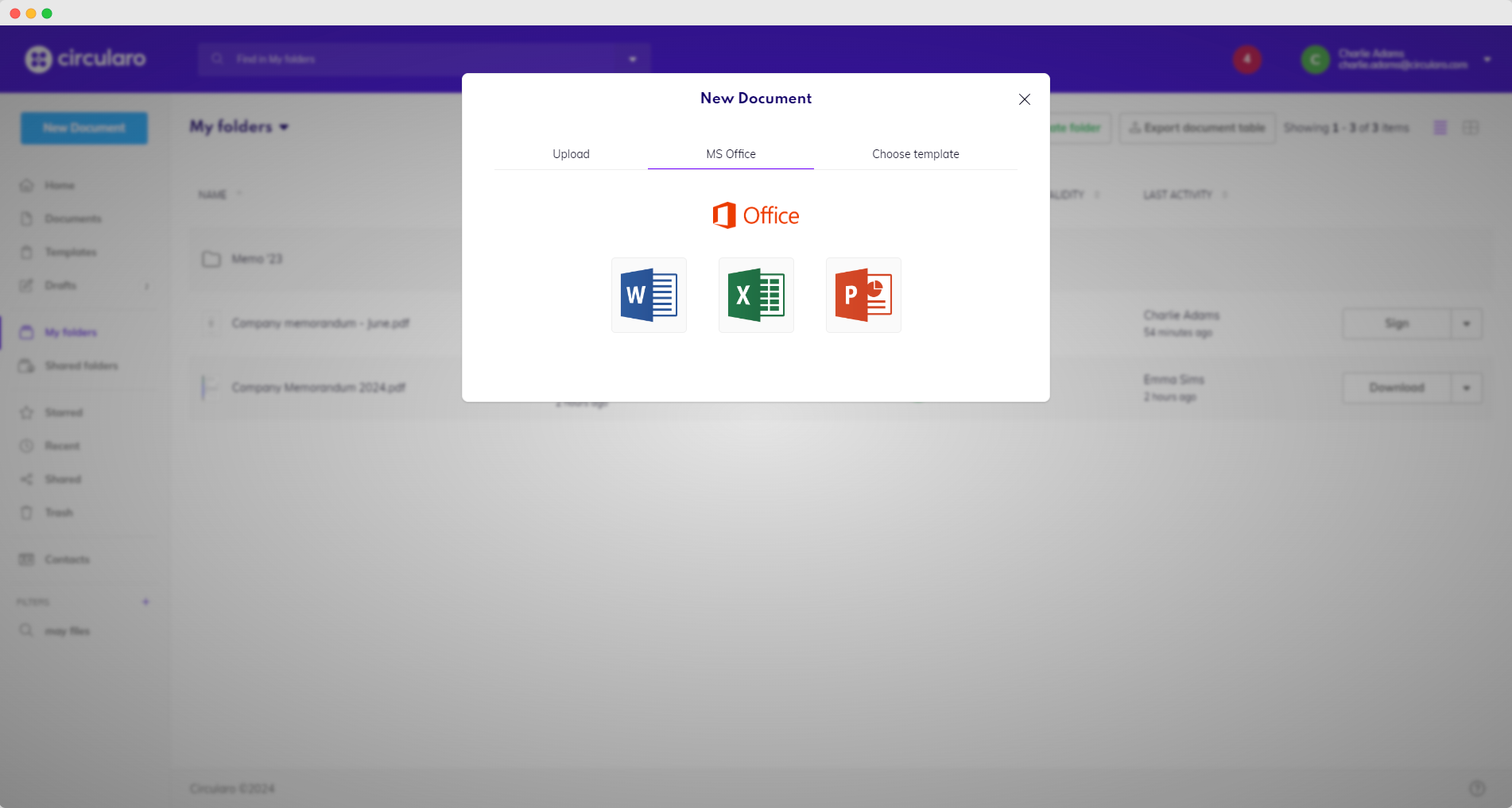Open the My folders heading dropdown
Screen dimensions: 1512x808
[x=239, y=126]
